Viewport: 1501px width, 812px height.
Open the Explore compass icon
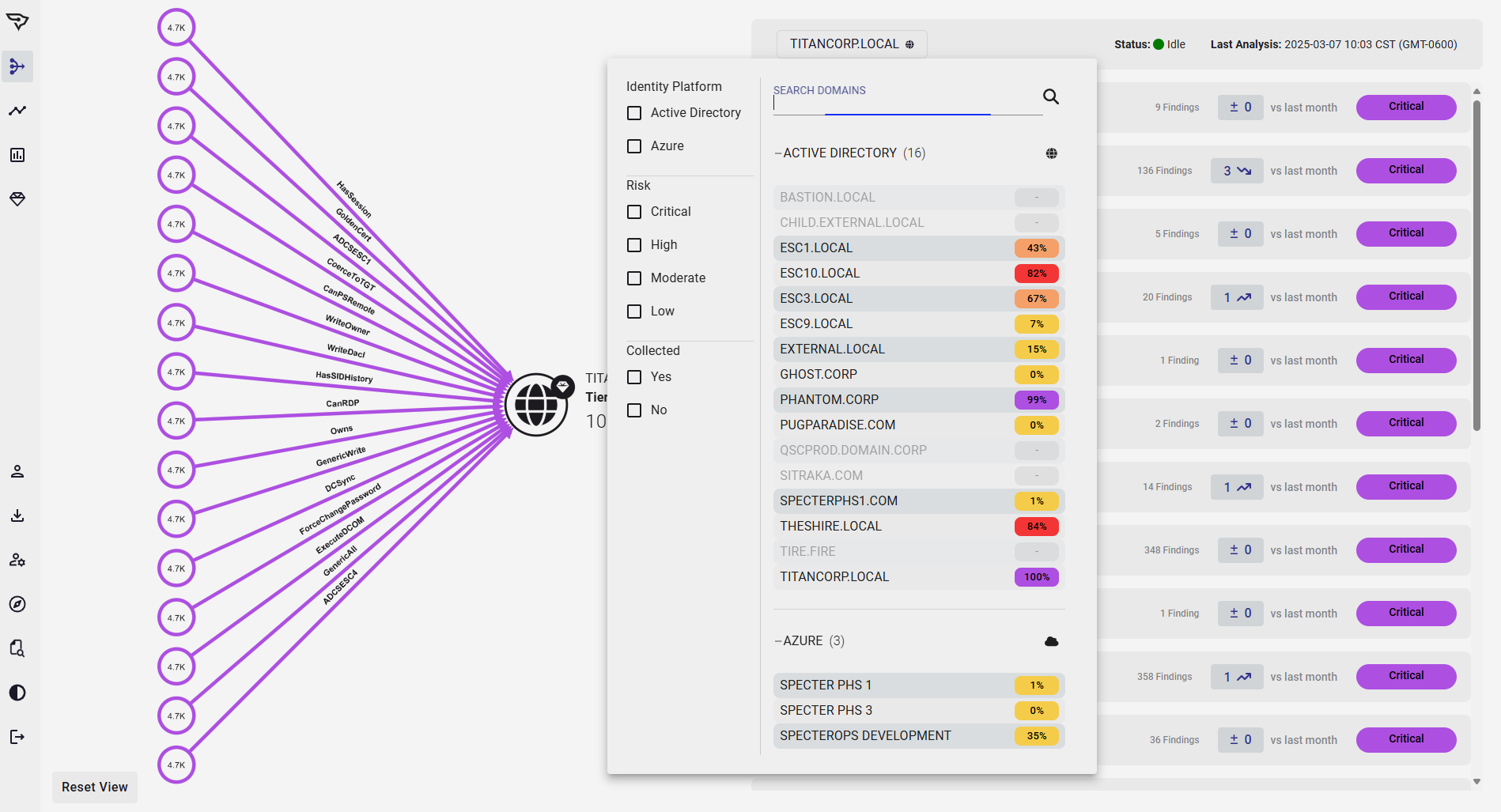[x=17, y=604]
